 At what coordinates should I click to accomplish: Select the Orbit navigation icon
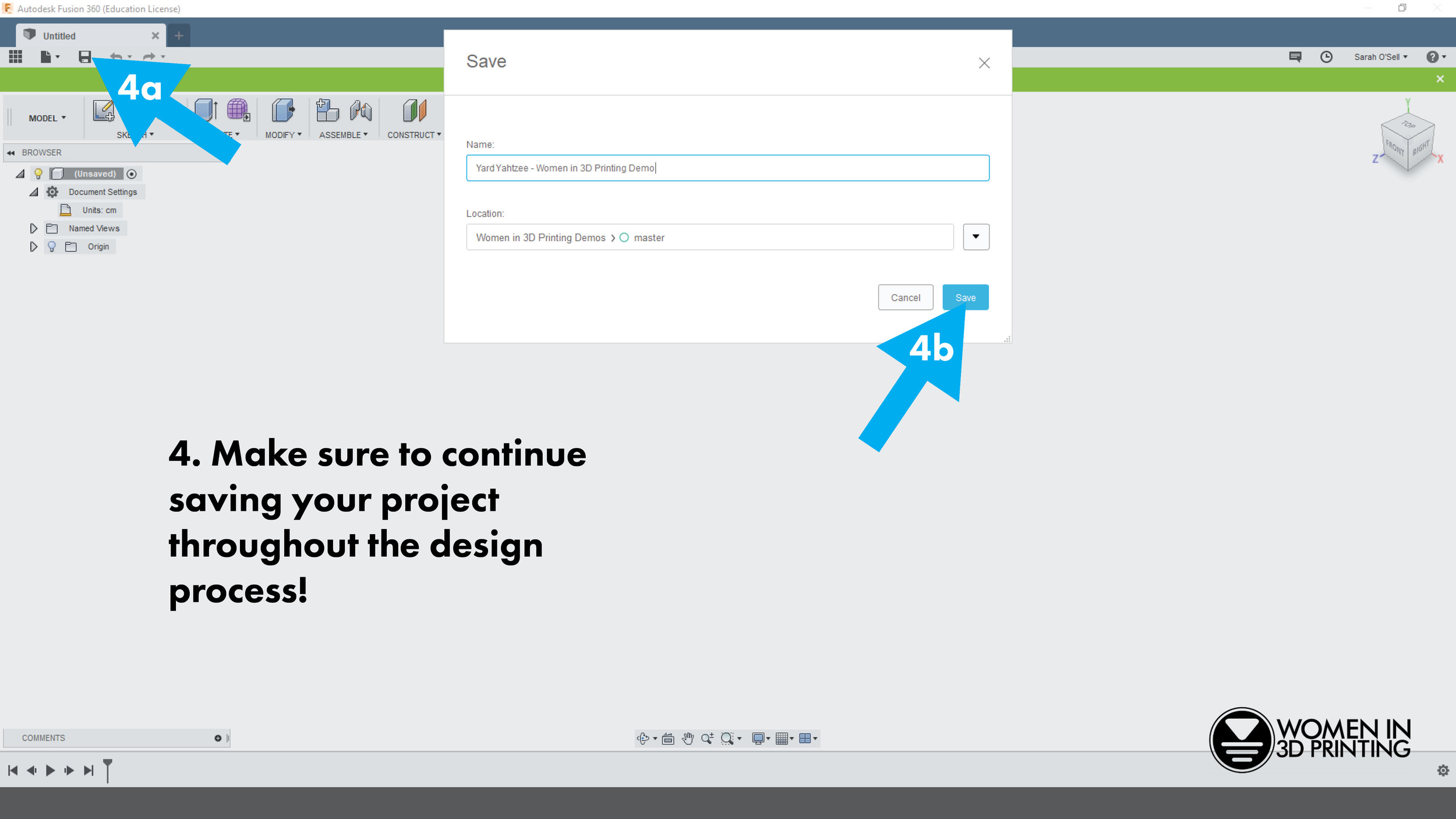(643, 739)
